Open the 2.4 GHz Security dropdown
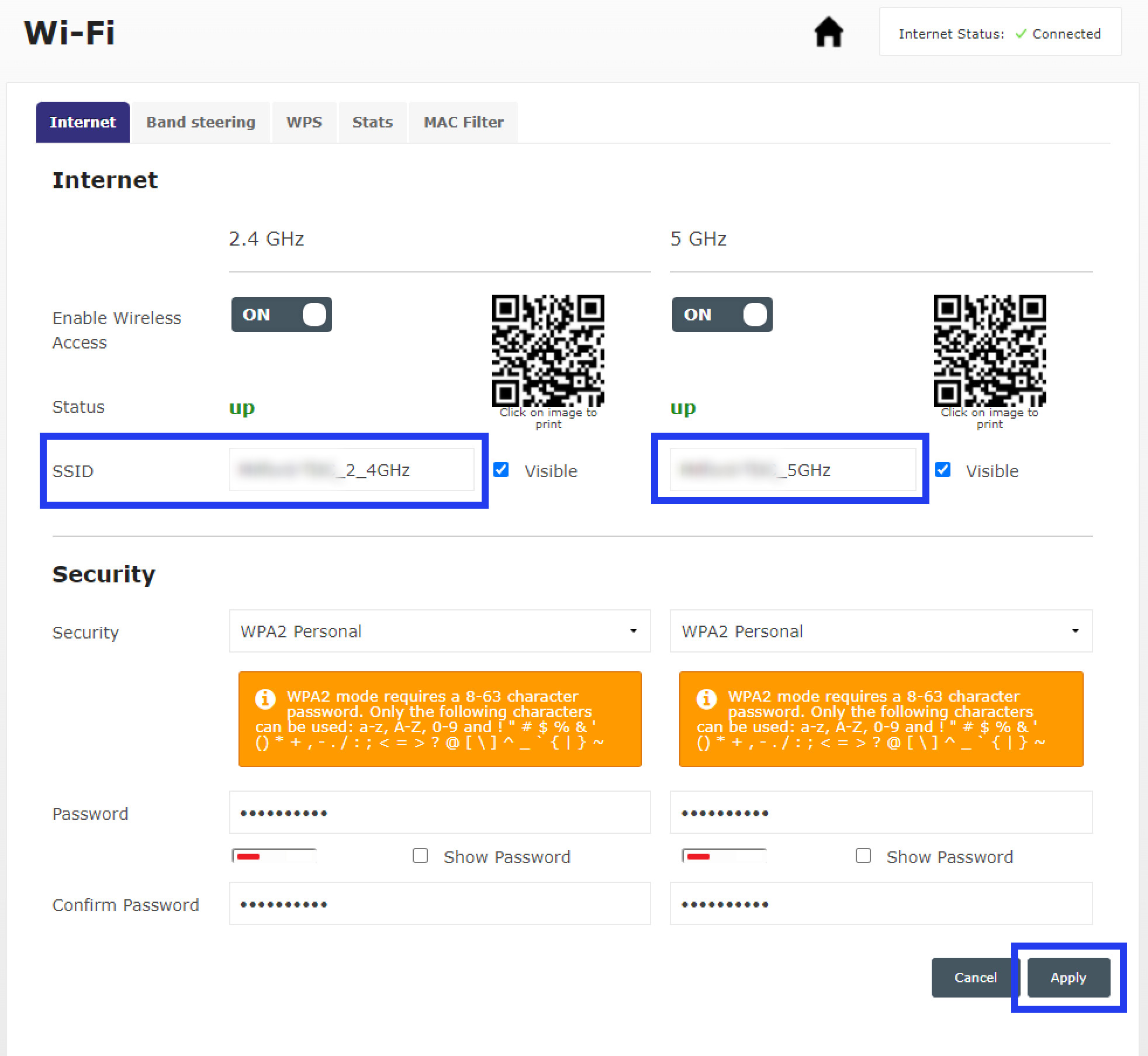Image resolution: width=1148 pixels, height=1056 pixels. 440,631
